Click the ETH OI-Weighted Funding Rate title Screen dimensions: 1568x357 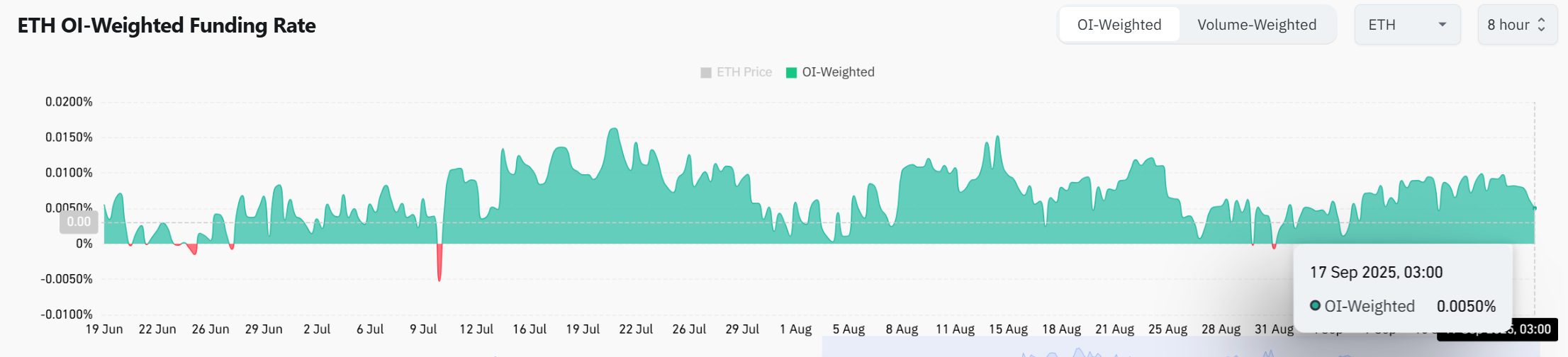point(167,25)
